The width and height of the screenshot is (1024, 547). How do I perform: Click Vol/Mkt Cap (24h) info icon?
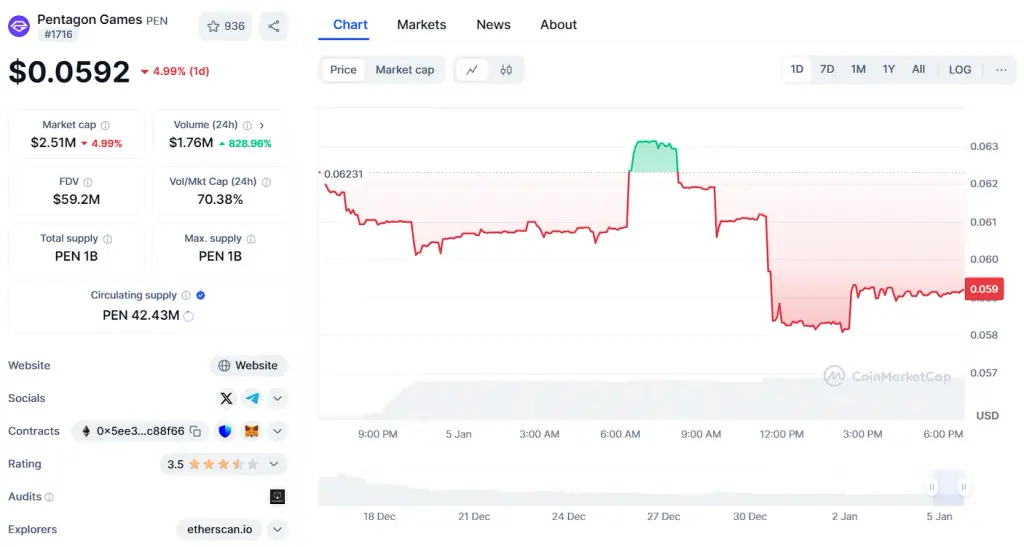(x=266, y=182)
